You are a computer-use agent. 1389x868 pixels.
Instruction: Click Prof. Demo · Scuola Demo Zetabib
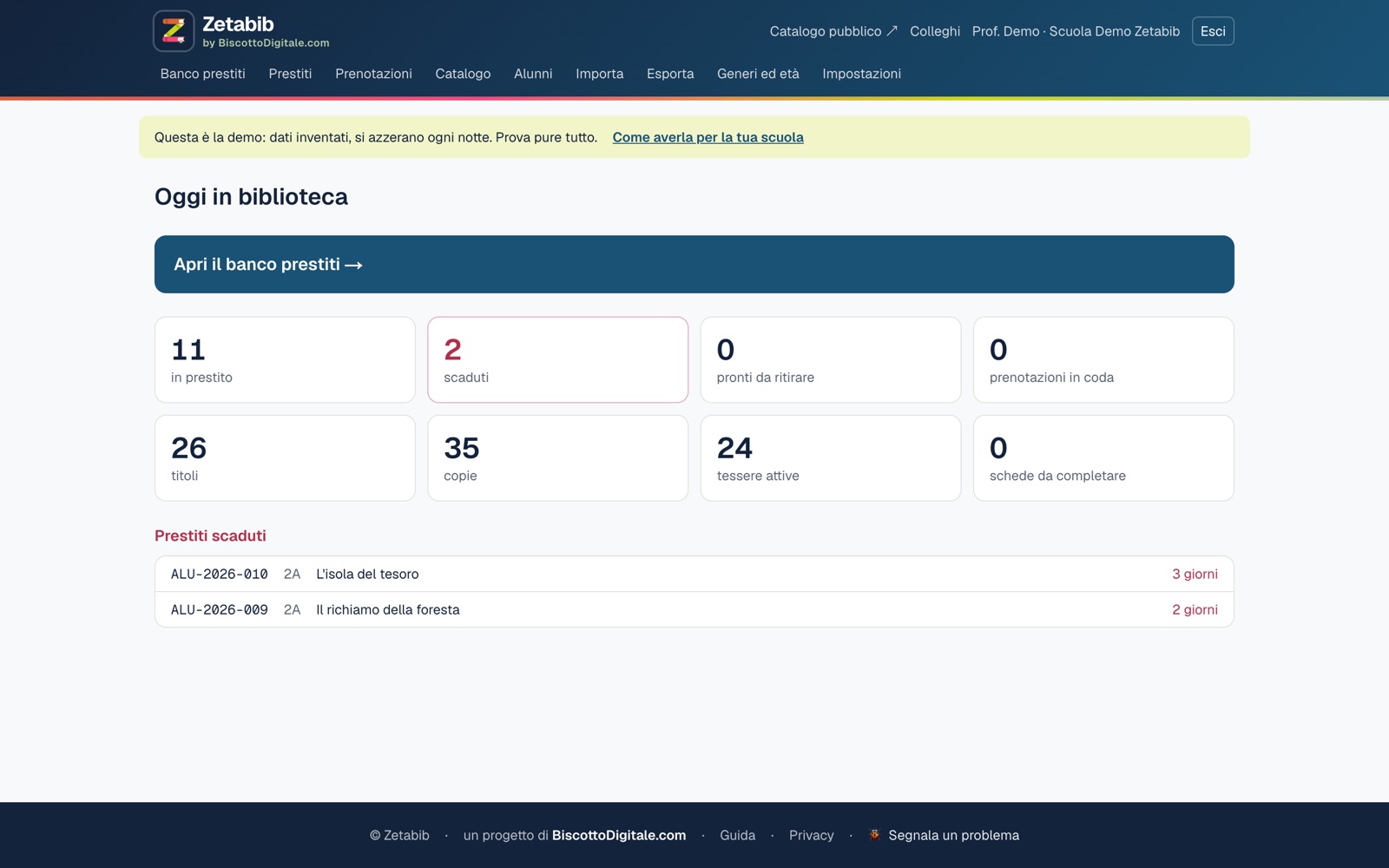coord(1076,31)
